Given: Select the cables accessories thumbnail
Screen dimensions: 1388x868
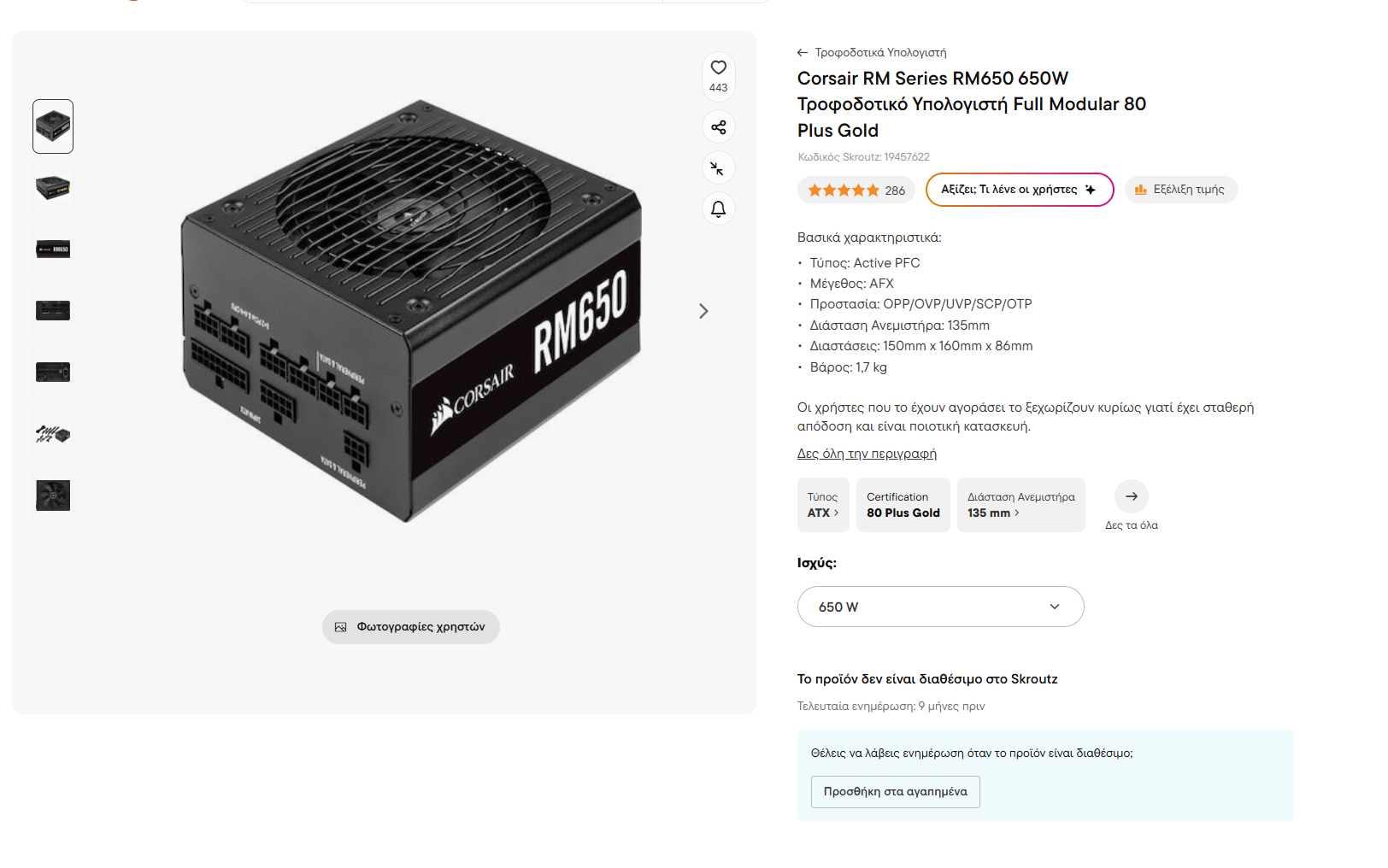Looking at the screenshot, I should 53,434.
